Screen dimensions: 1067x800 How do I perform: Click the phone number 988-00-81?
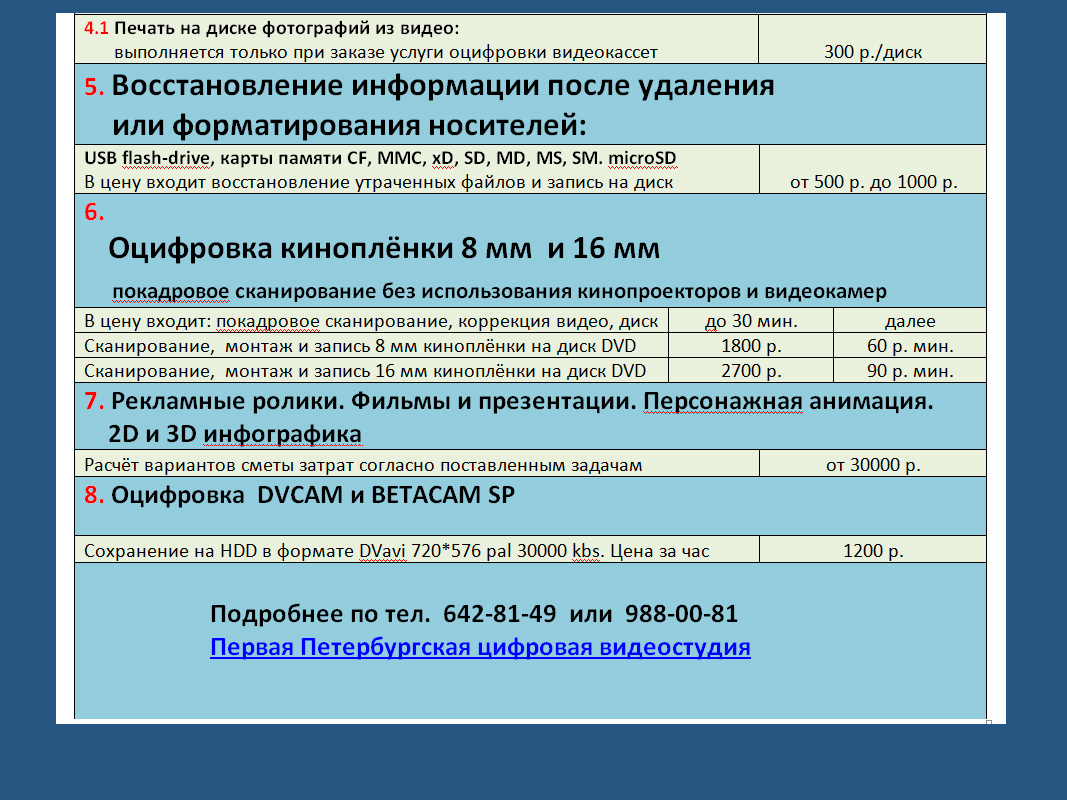pyautogui.click(x=681, y=614)
